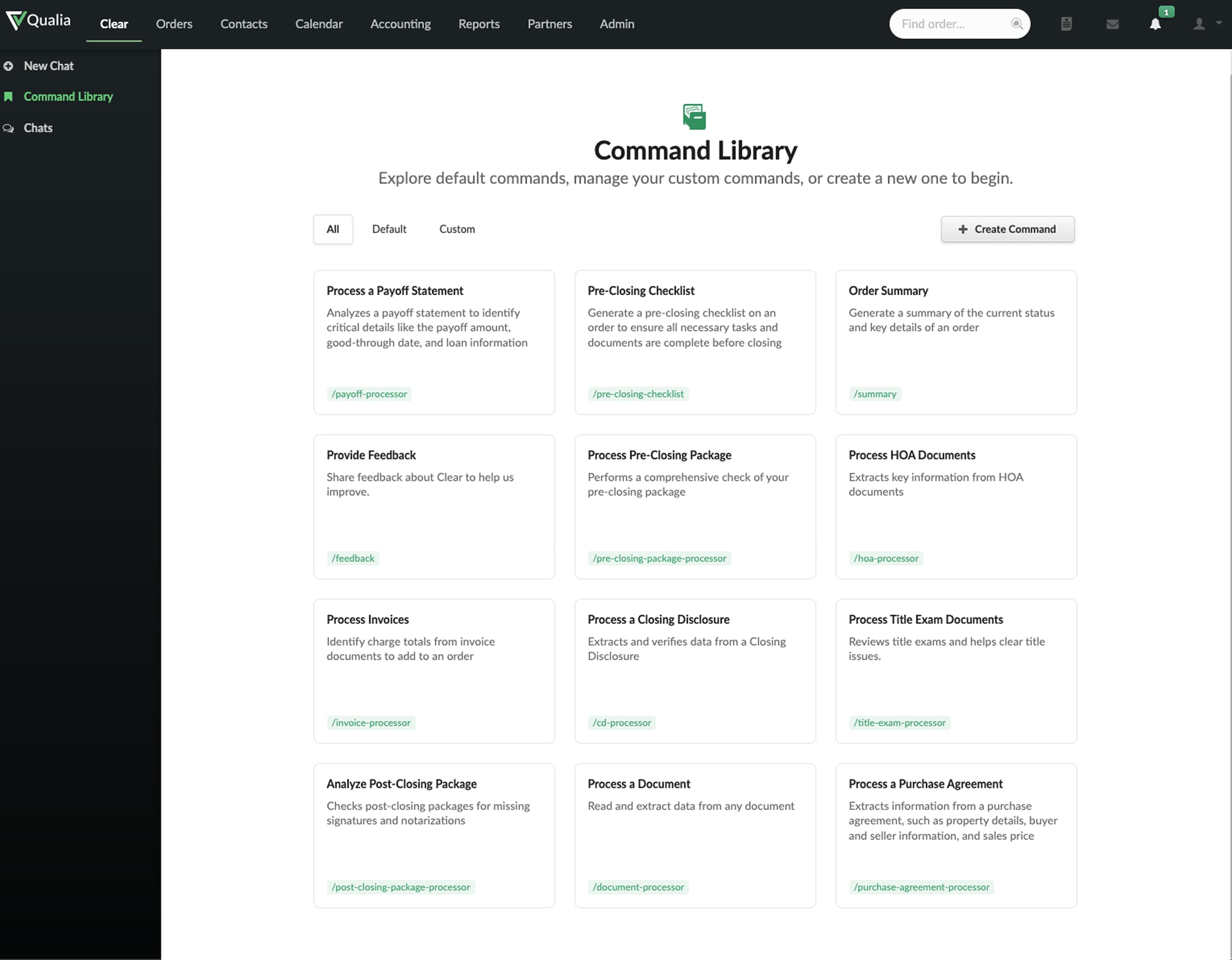Open the /payoff-processor command tag
1232x960 pixels.
(369, 394)
